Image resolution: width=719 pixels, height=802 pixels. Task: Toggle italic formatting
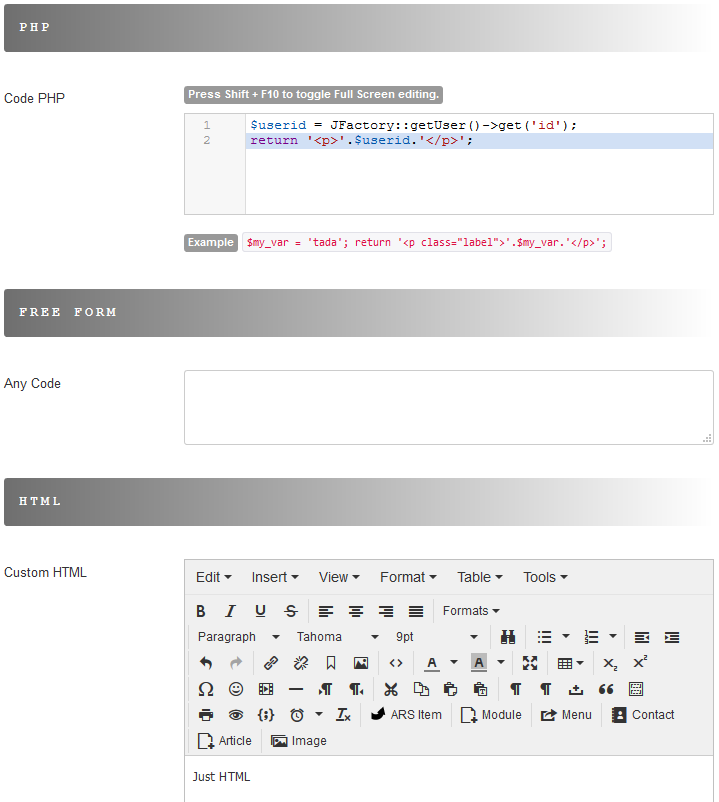pos(231,611)
